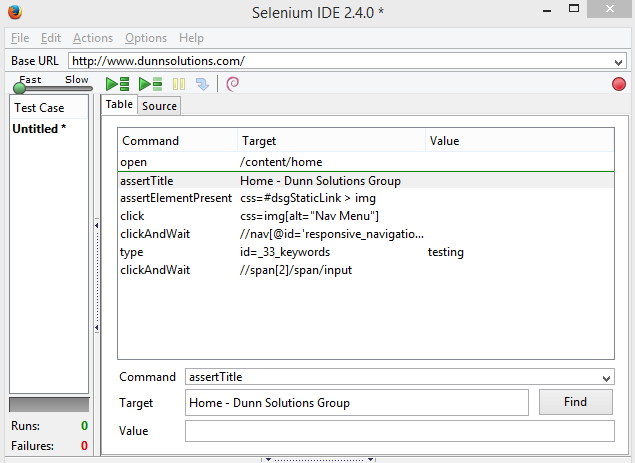Click the Target input field
The width and height of the screenshot is (635, 463).
click(x=357, y=403)
